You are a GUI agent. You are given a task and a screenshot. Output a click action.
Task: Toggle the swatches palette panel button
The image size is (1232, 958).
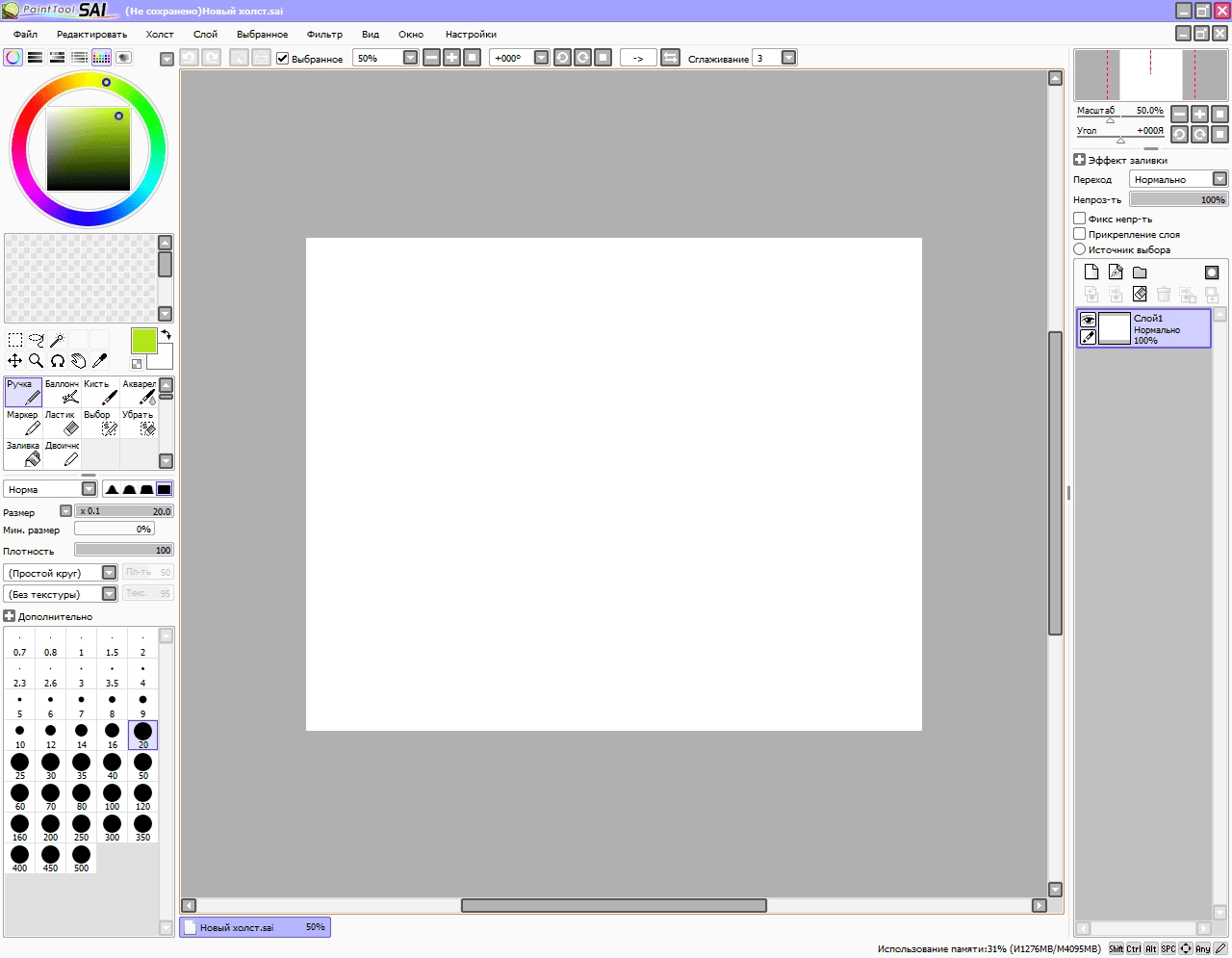(x=102, y=58)
